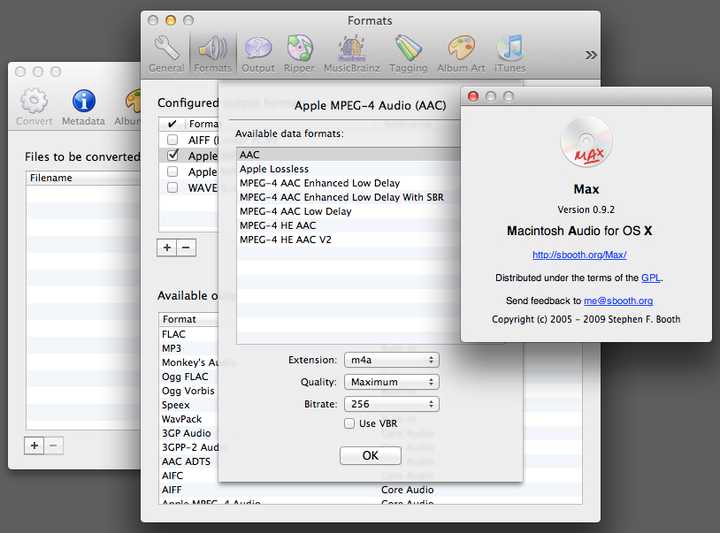The width and height of the screenshot is (720, 533).
Task: Open the iTunes preferences pane
Action: pyautogui.click(x=510, y=54)
